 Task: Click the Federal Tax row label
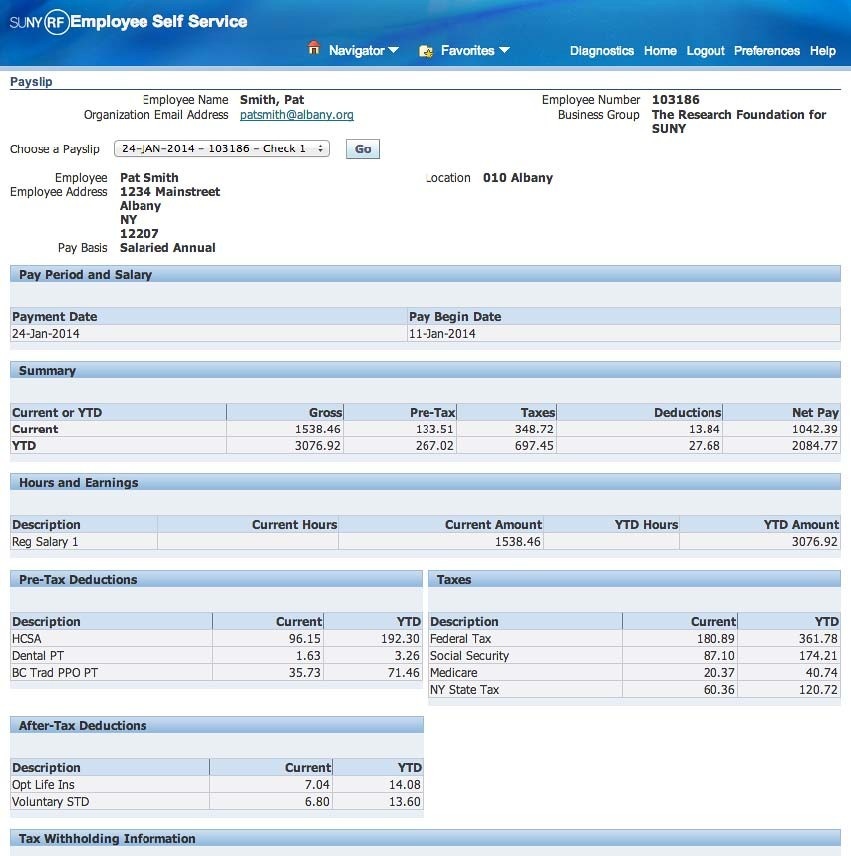point(460,639)
